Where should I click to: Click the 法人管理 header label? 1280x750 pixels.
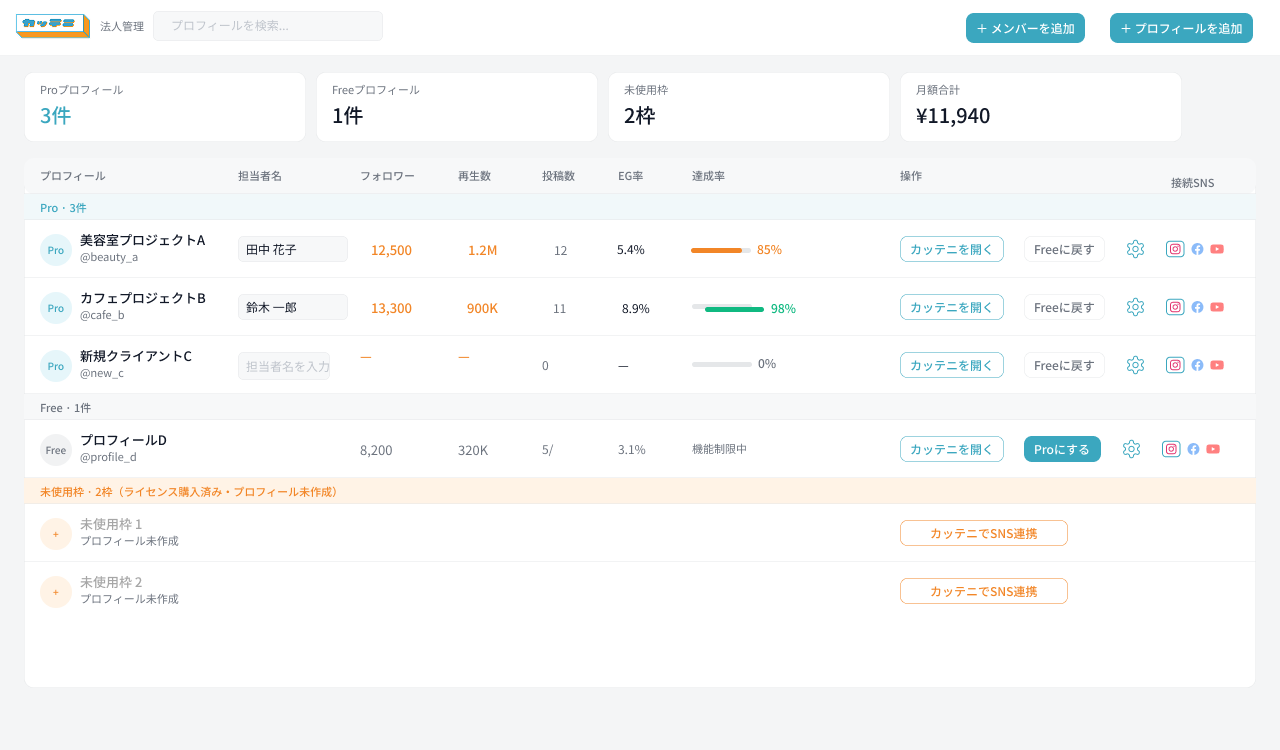(x=122, y=26)
